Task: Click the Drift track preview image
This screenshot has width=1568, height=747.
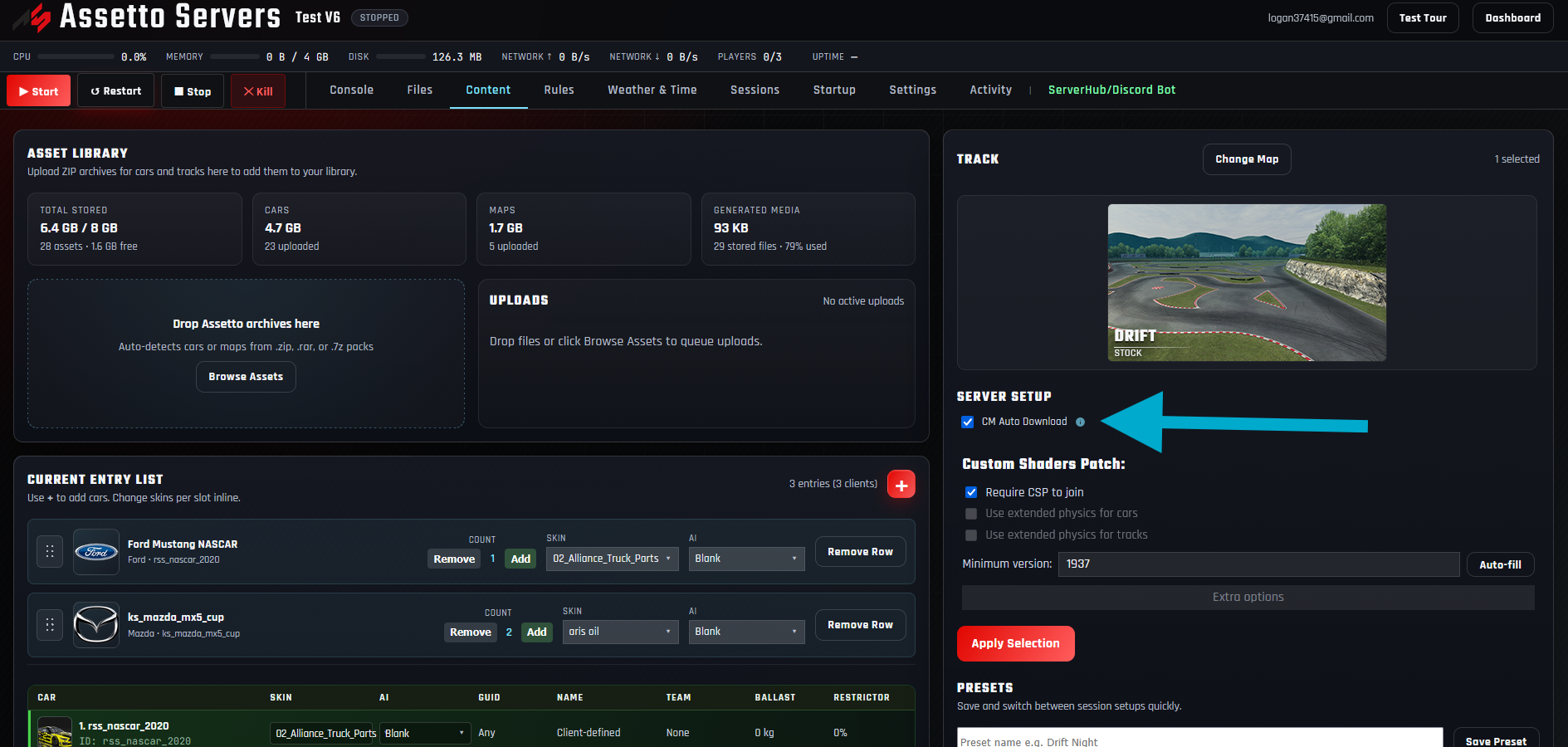Action: click(1247, 282)
